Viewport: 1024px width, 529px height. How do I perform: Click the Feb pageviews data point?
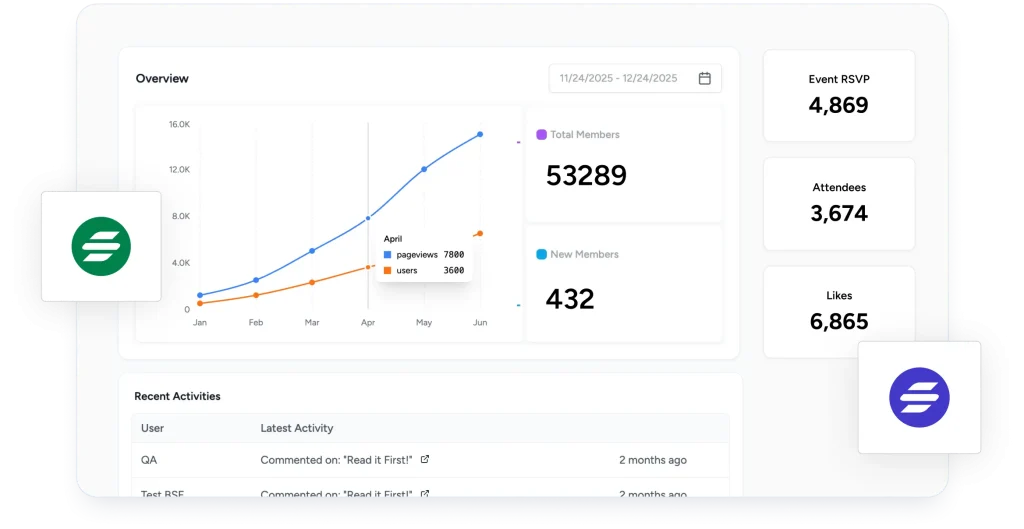coord(256,280)
